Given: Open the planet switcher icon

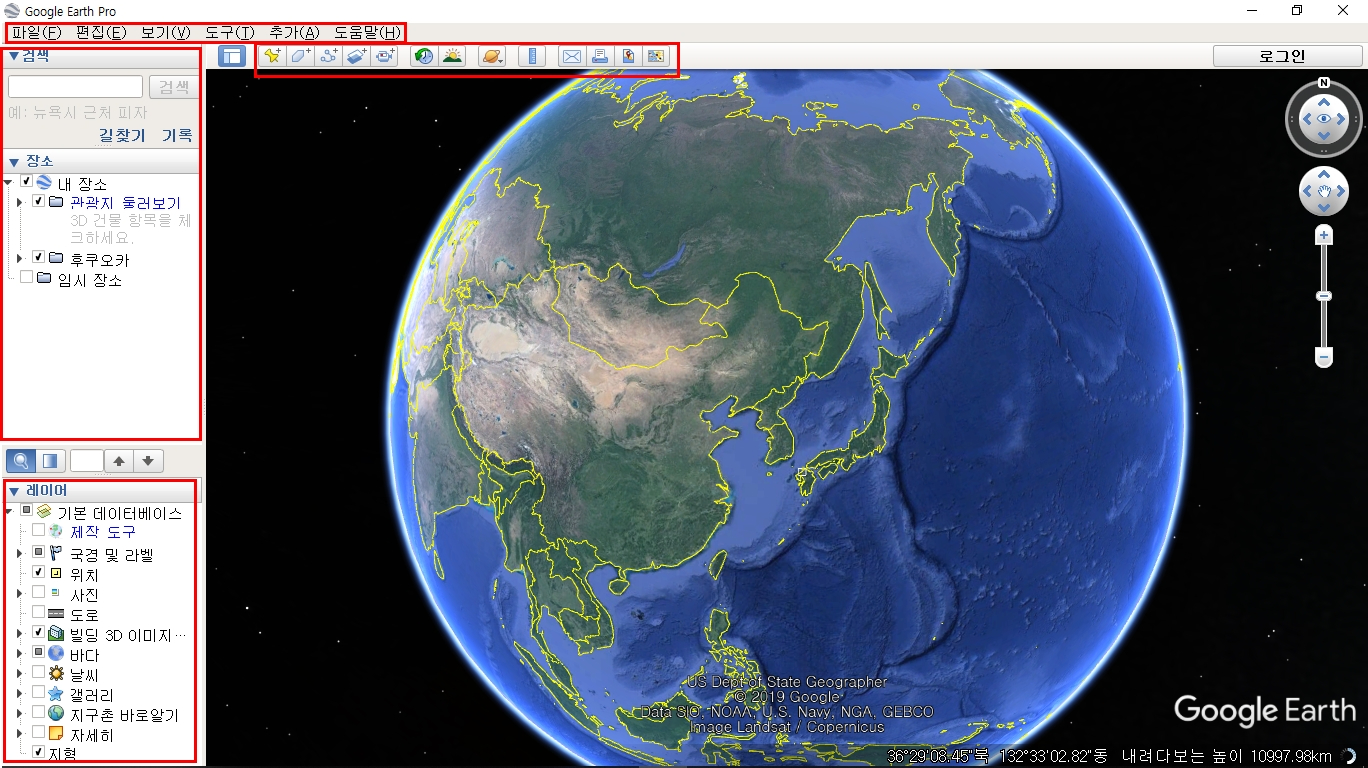Looking at the screenshot, I should 492,56.
